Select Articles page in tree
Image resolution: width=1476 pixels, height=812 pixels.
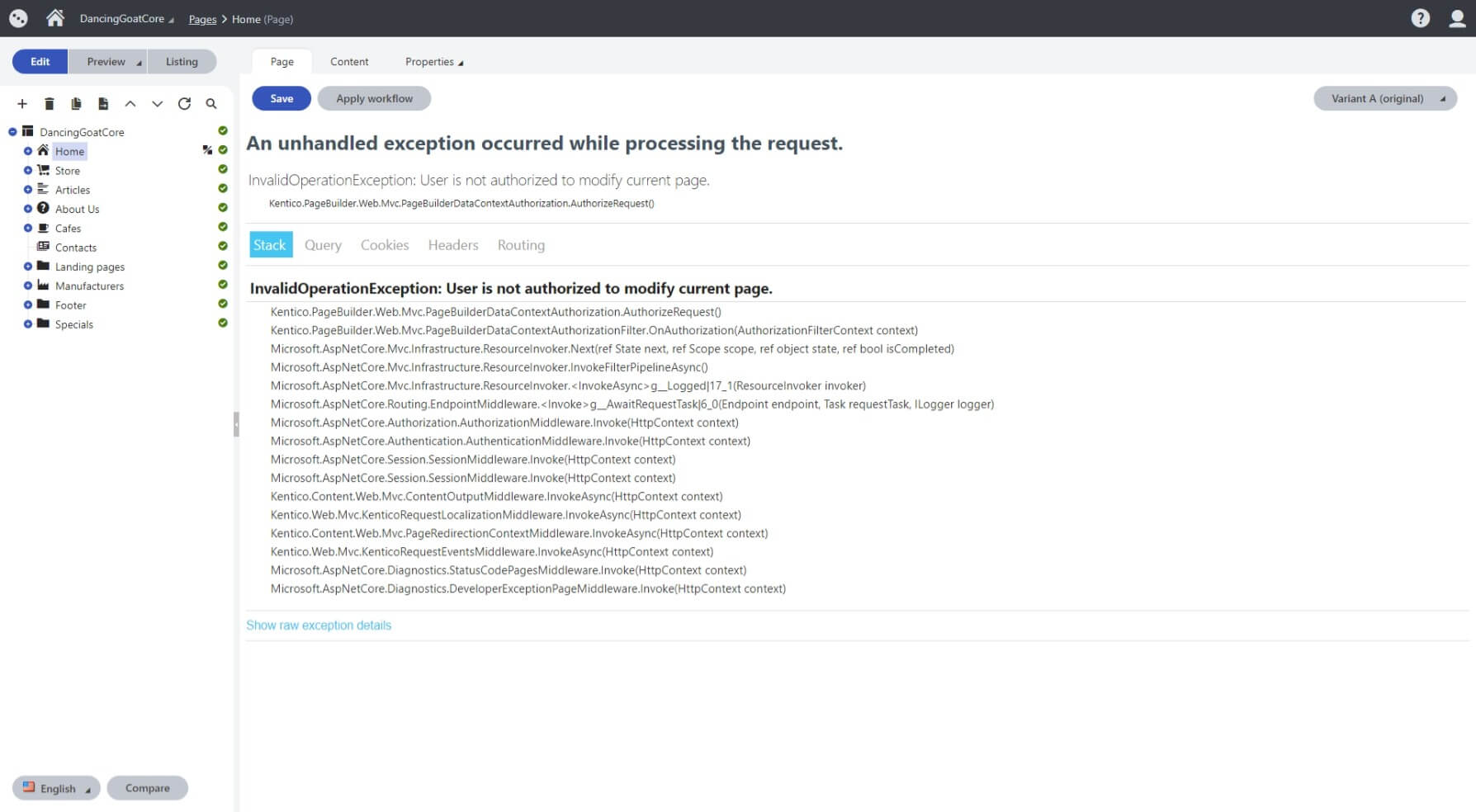[x=73, y=190]
